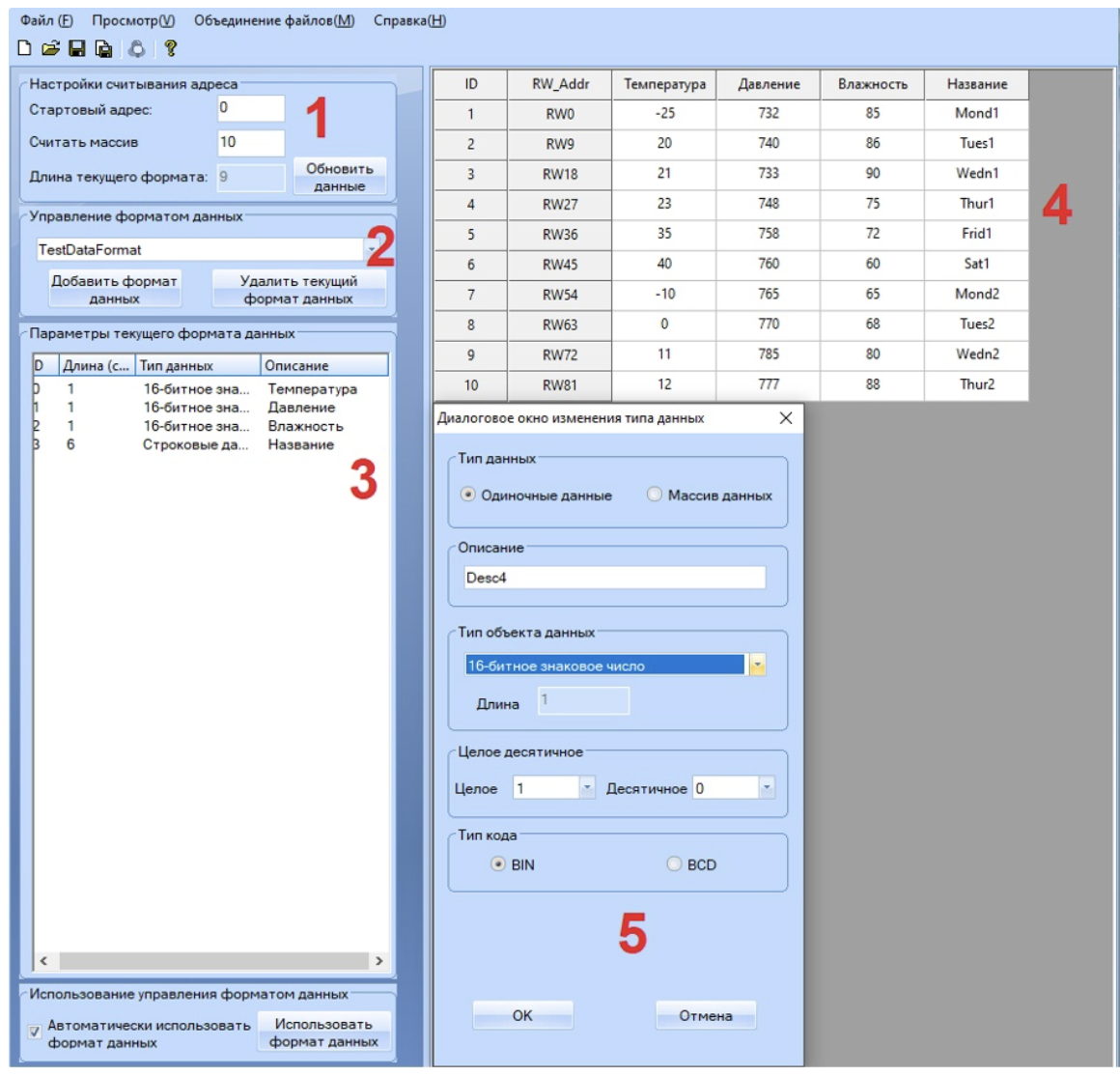Click the pressure value 770 cell

pyautogui.click(x=769, y=325)
